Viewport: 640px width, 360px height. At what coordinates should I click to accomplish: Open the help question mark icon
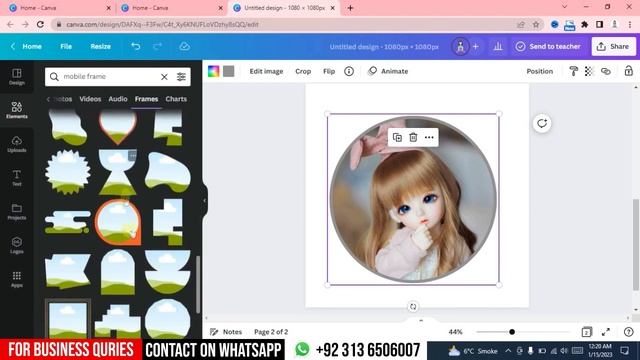629,332
